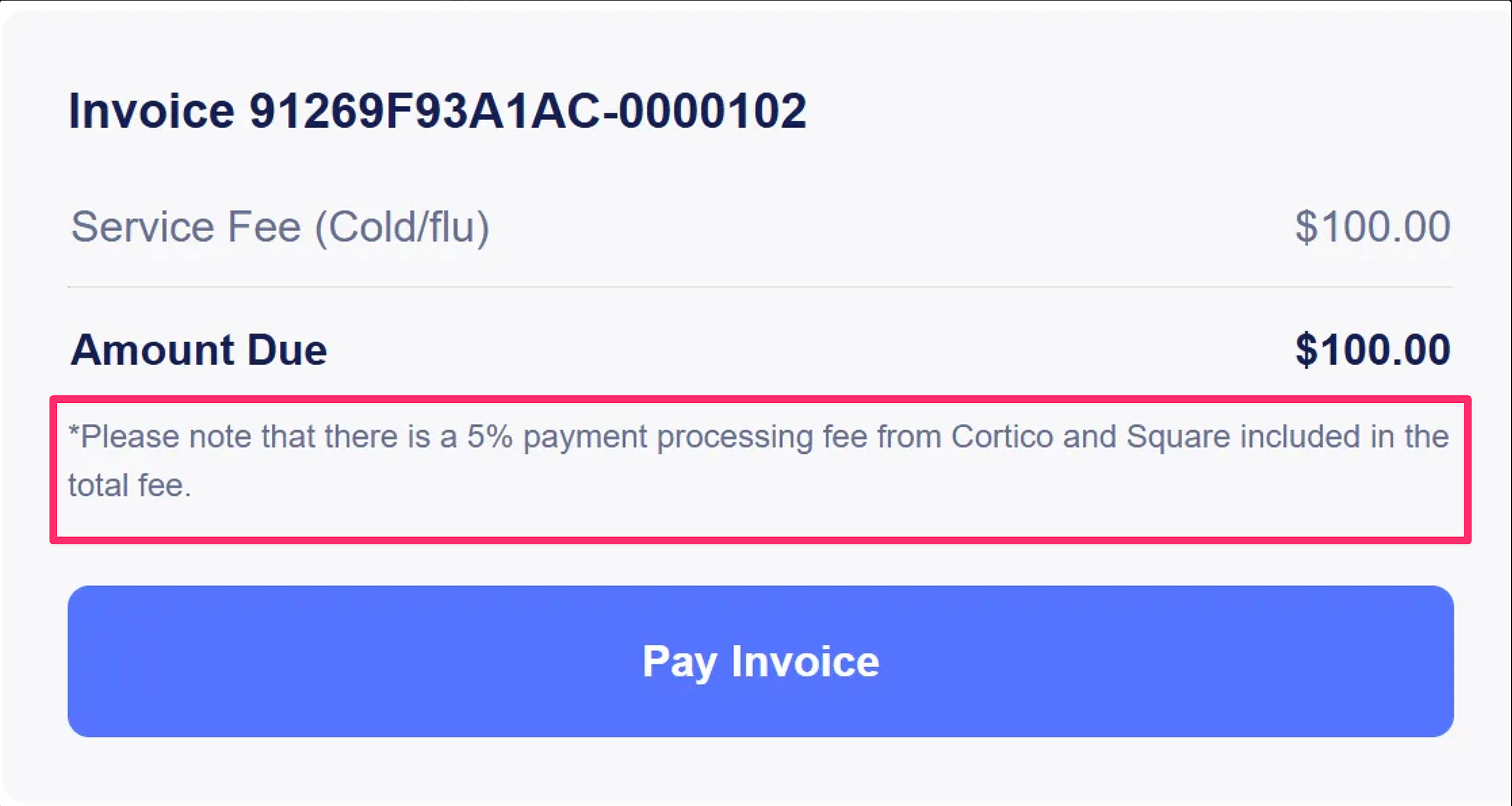This screenshot has height=806, width=1512.
Task: Click the invoice number 91269F93A1AC
Action: (424, 111)
